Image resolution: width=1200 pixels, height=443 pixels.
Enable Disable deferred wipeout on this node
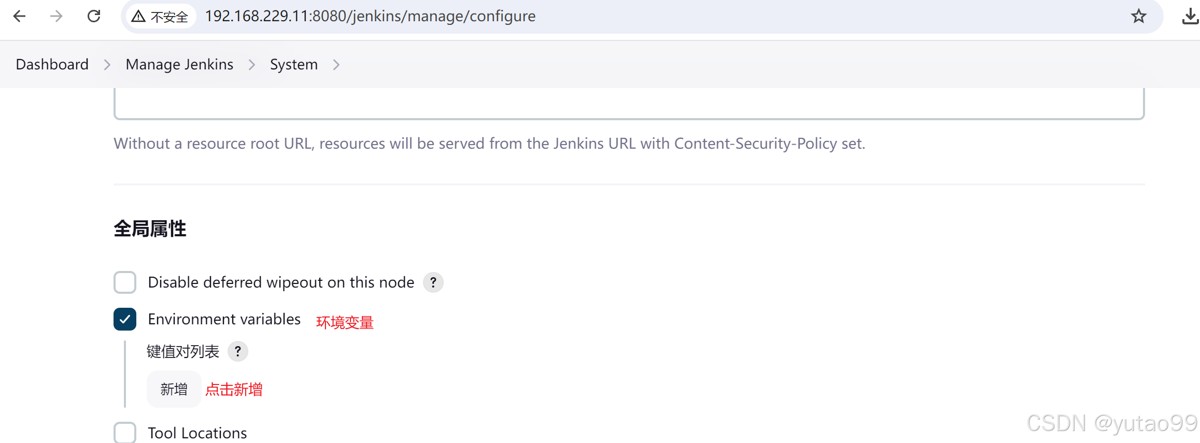pyautogui.click(x=125, y=283)
